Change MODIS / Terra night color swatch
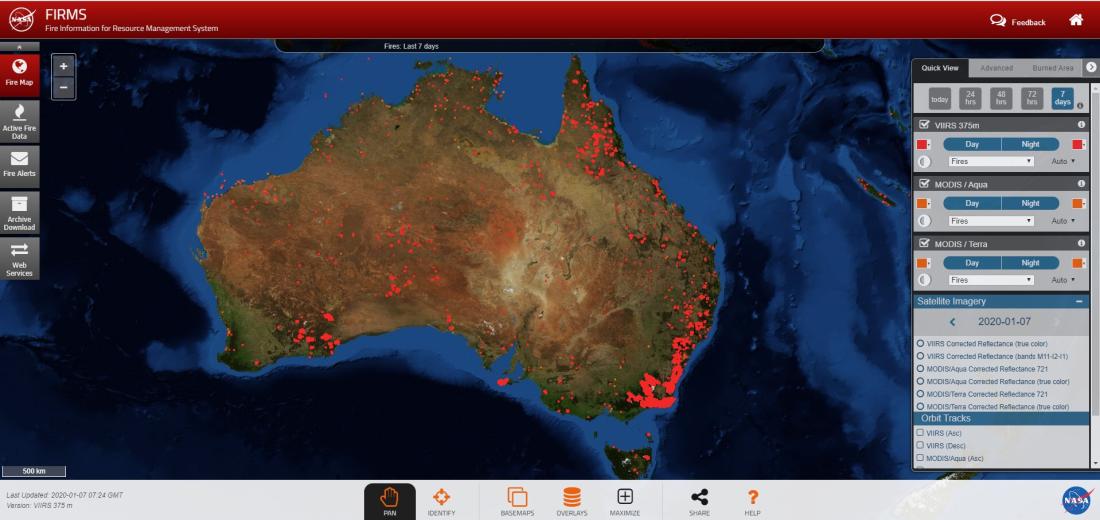 click(1079, 263)
